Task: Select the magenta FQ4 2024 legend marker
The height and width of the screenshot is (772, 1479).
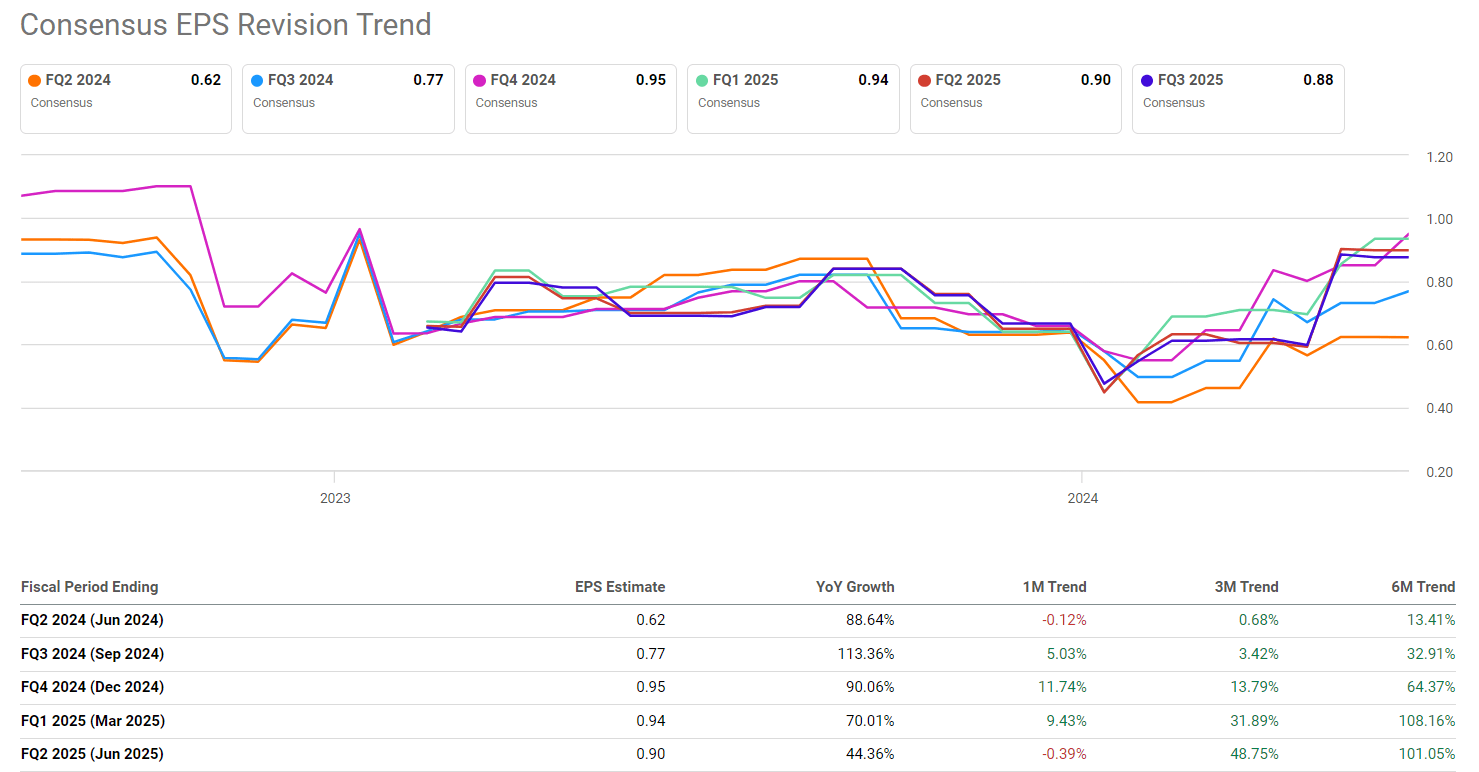Action: (480, 79)
